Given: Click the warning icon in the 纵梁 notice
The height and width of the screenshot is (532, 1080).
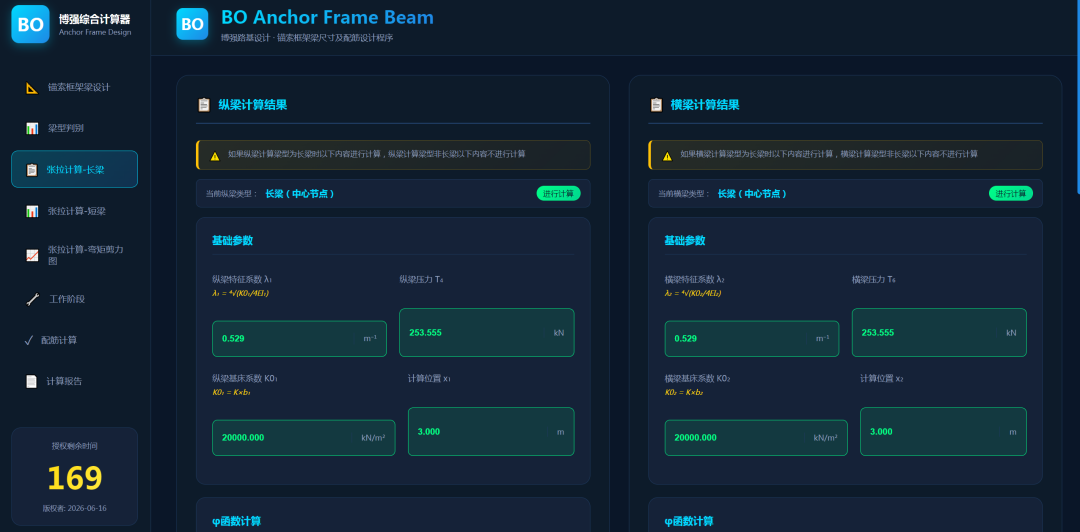Looking at the screenshot, I should pos(215,156).
